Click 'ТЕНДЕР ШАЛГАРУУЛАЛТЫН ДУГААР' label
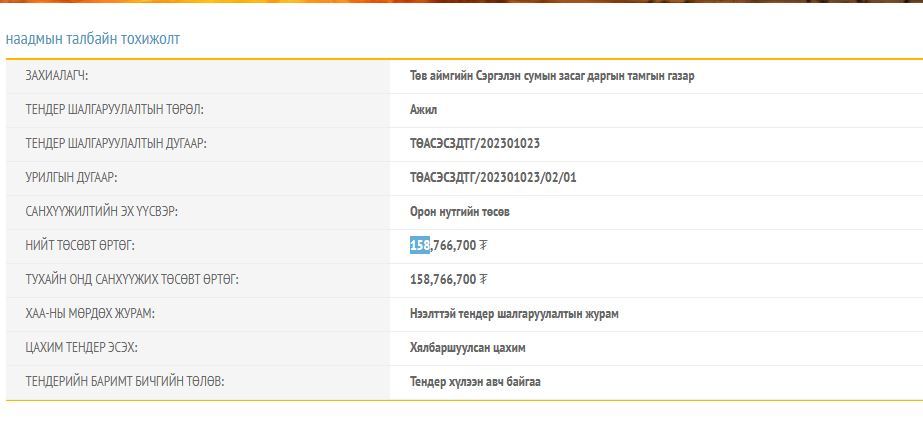This screenshot has width=923, height=427. point(116,144)
